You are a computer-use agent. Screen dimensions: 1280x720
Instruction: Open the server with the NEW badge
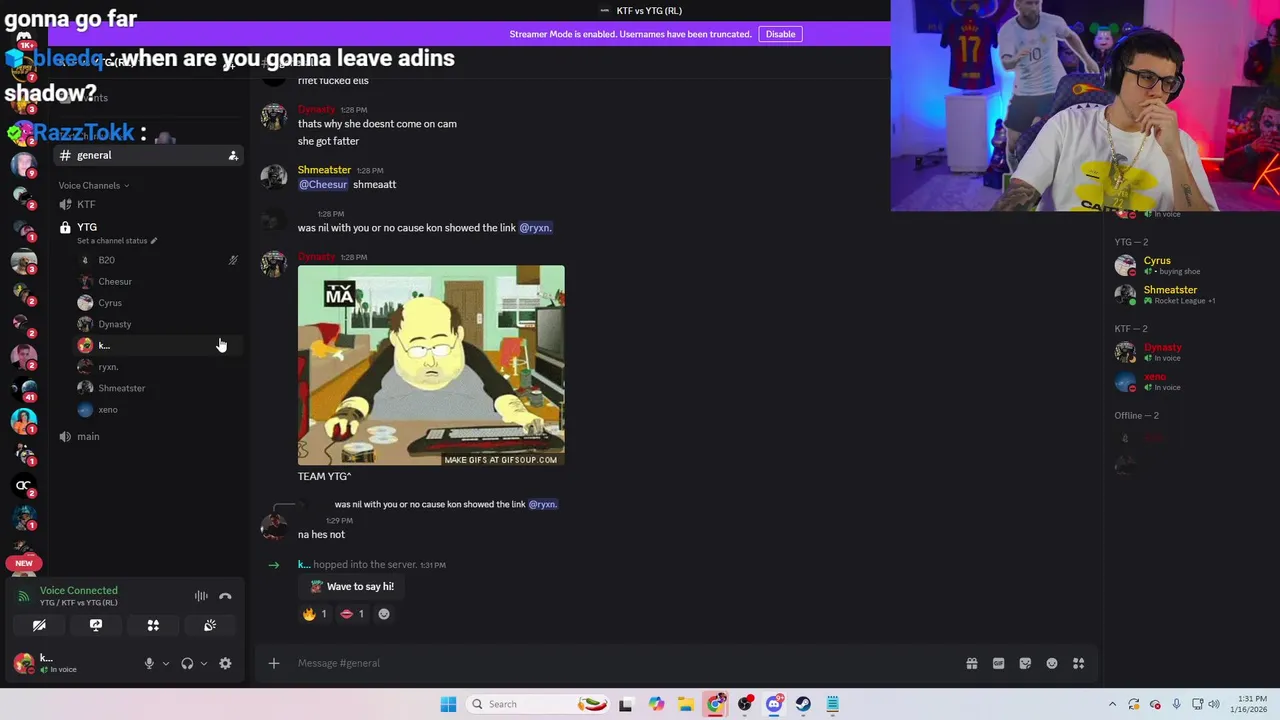pos(24,563)
